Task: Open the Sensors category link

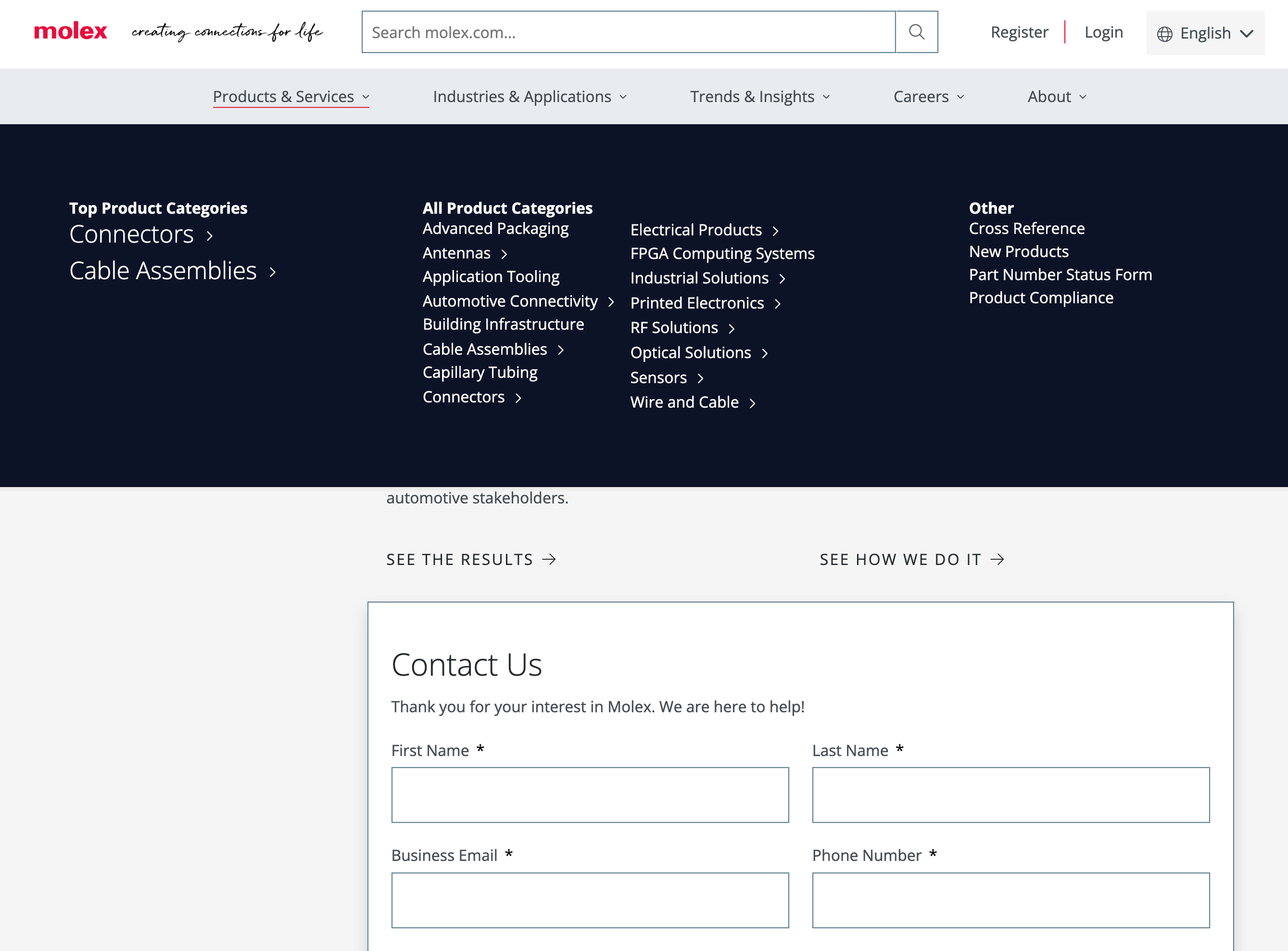Action: point(658,378)
